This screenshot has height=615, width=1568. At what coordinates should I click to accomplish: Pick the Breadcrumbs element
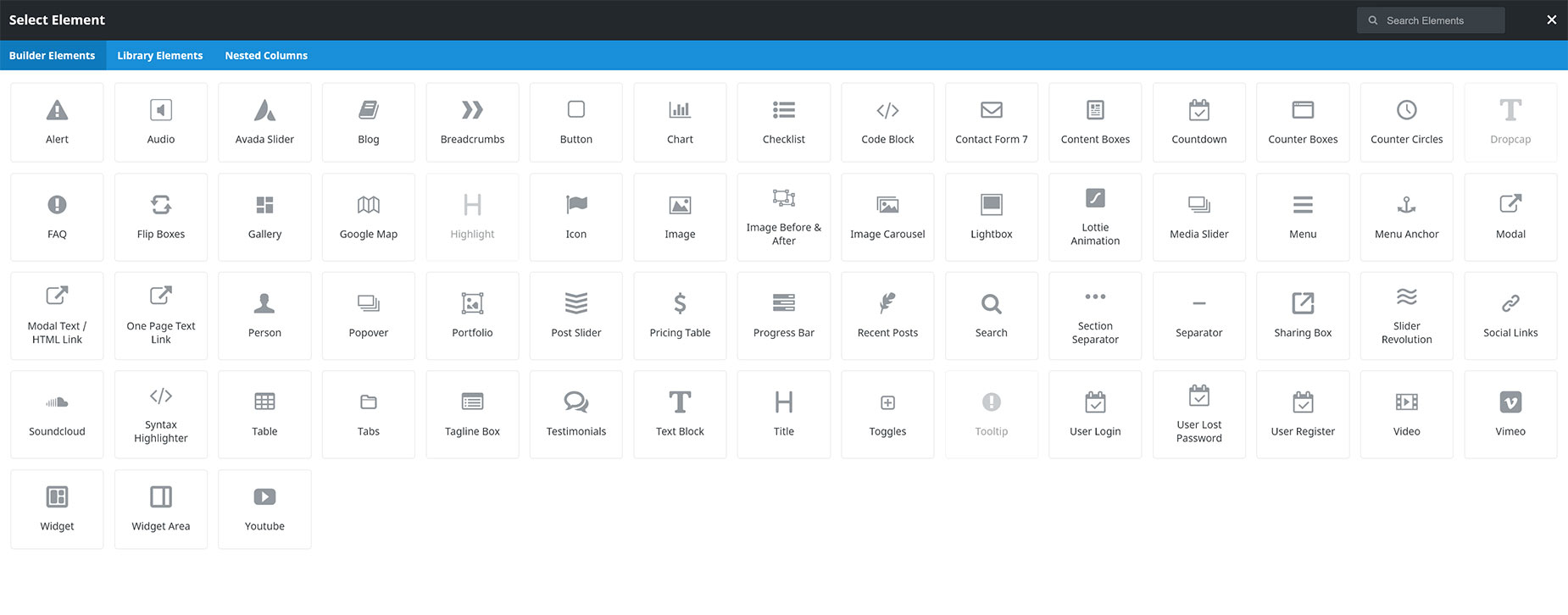click(x=472, y=122)
